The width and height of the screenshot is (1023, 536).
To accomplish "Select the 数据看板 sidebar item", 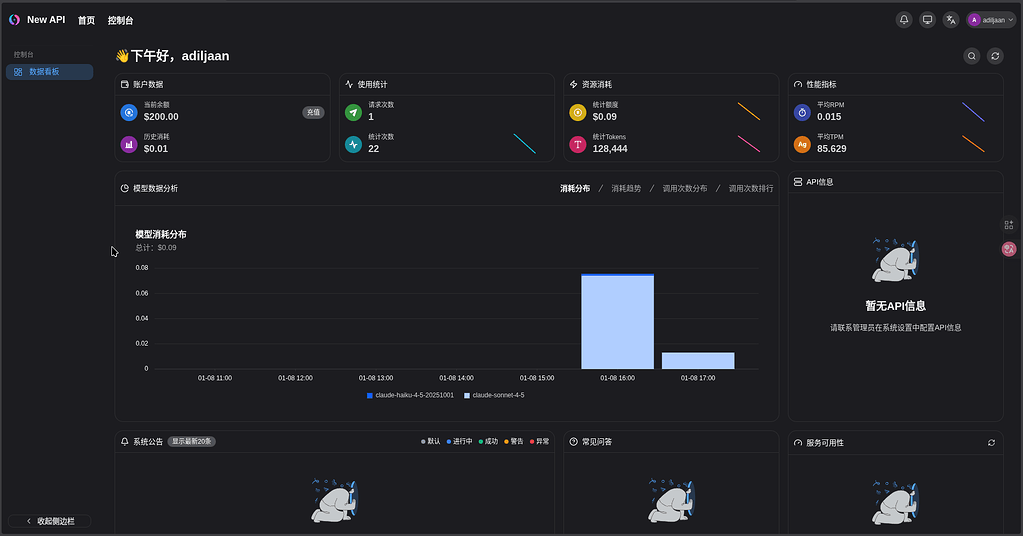I will 50,72.
